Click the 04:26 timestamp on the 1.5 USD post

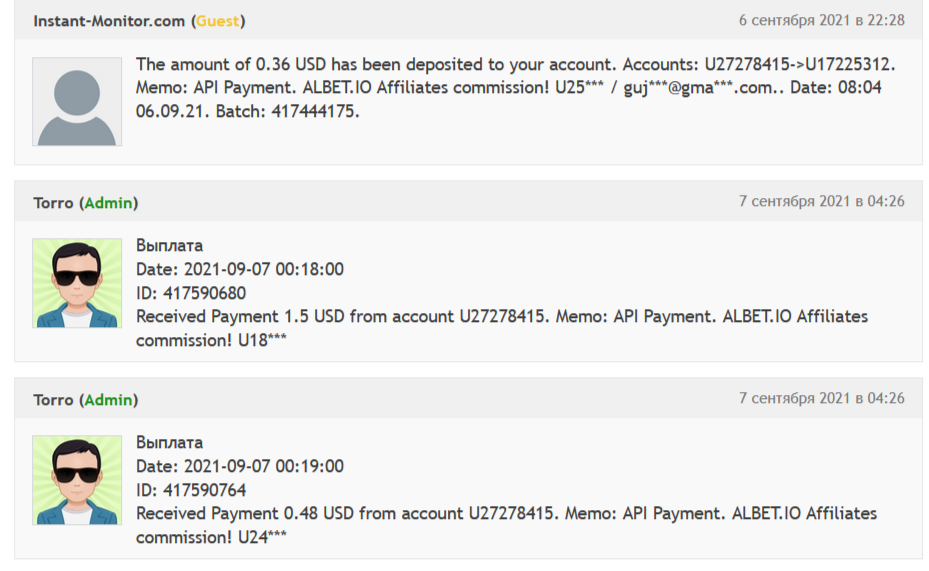pyautogui.click(x=821, y=202)
